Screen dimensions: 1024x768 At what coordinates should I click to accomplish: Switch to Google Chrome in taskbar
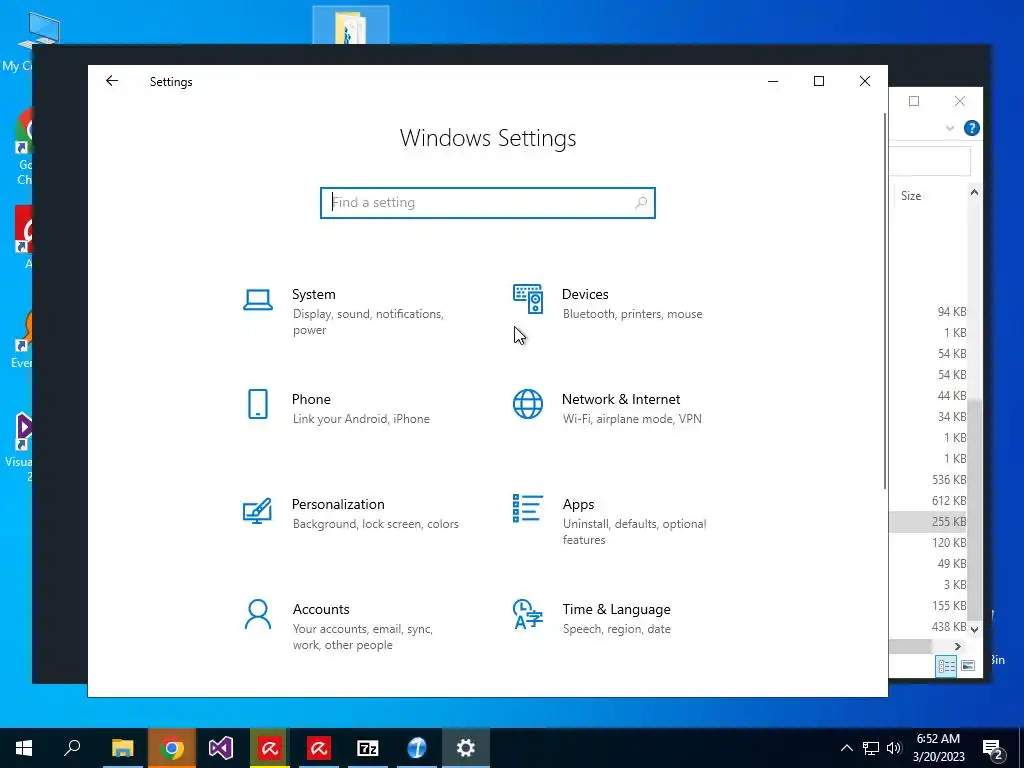tap(172, 748)
